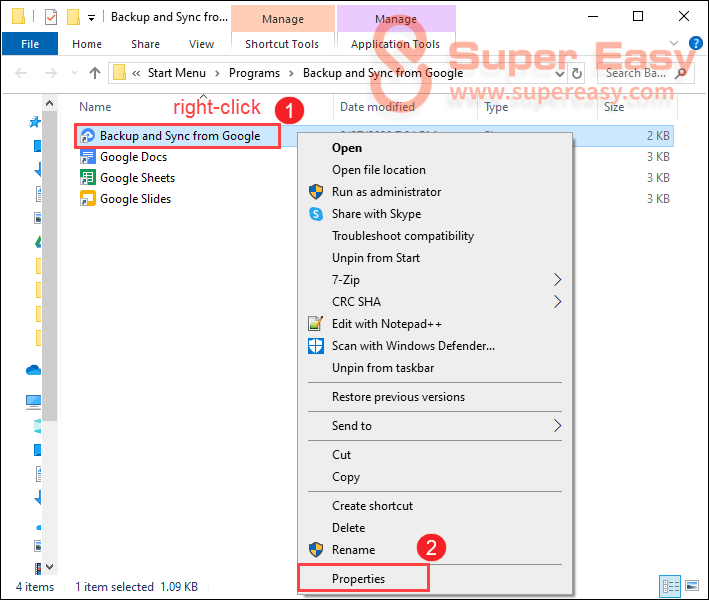Select the Application Tools tab

395,44
